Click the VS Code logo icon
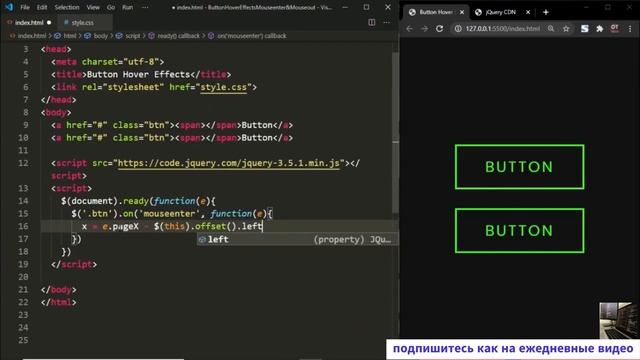This screenshot has height=360, width=640. (9, 7)
